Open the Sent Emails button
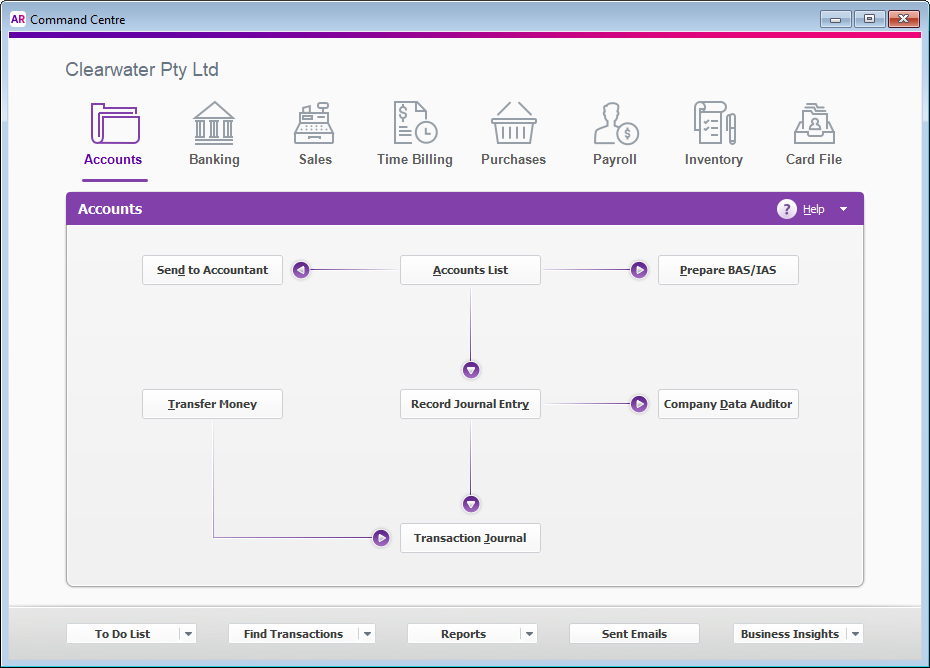Viewport: 930px width, 668px height. click(x=634, y=634)
